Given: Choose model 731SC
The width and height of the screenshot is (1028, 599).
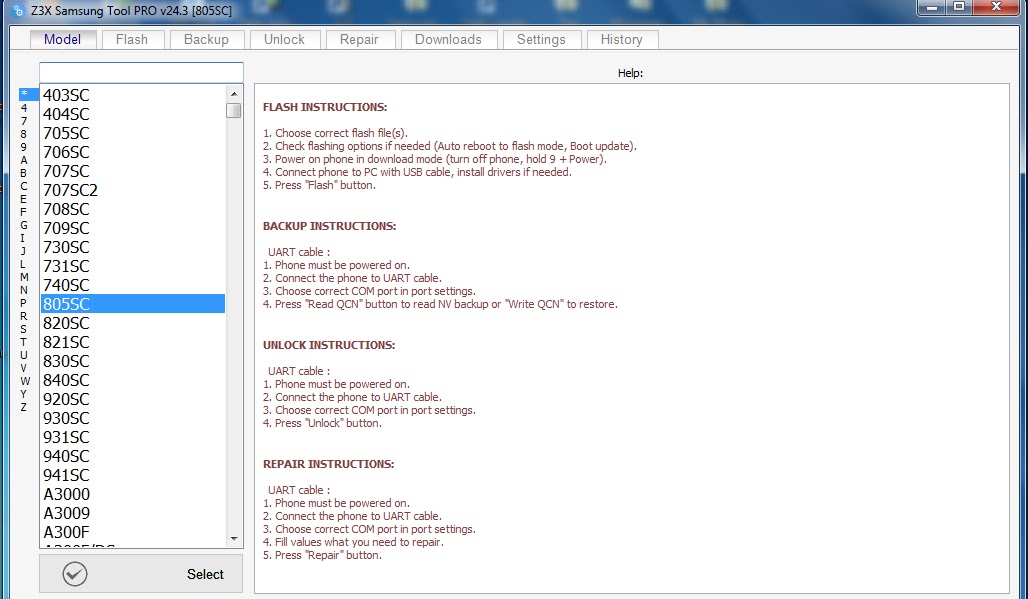Looking at the screenshot, I should [x=132, y=266].
